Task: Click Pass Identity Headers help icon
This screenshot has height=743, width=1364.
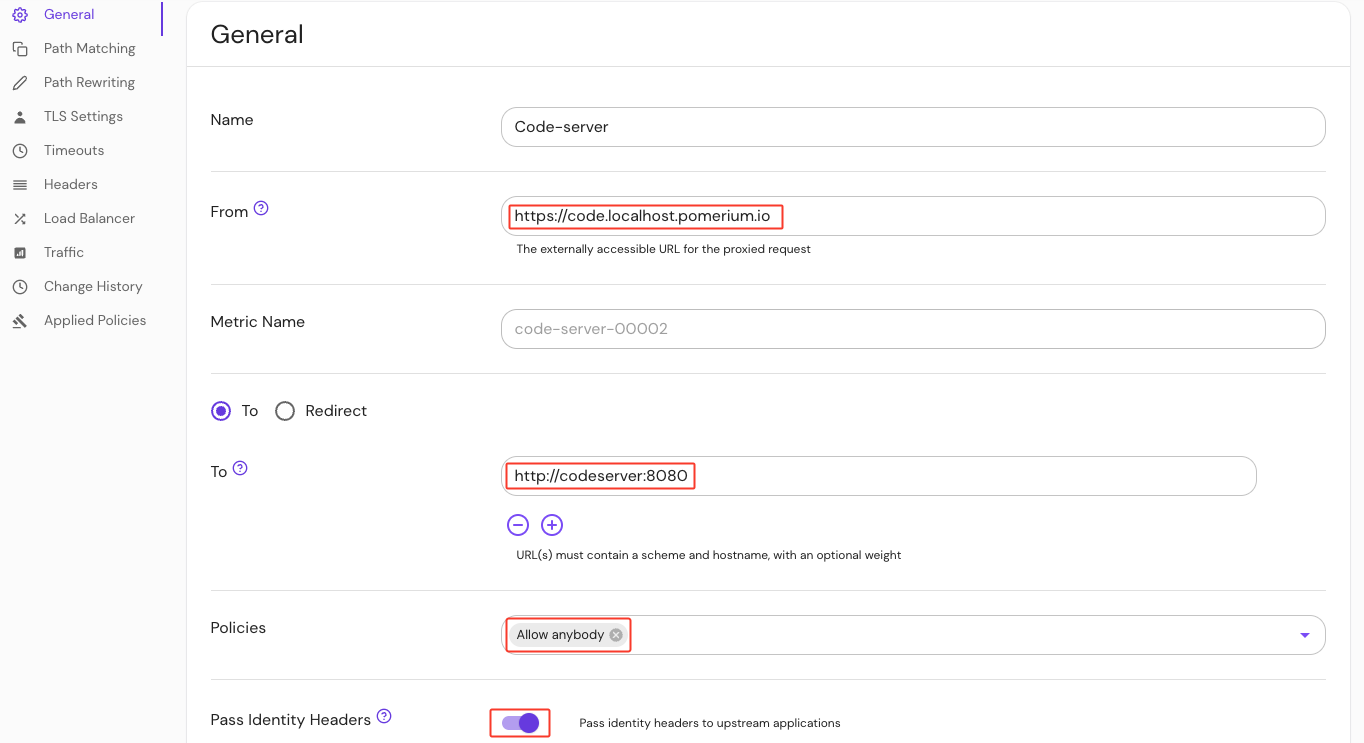Action: [384, 717]
